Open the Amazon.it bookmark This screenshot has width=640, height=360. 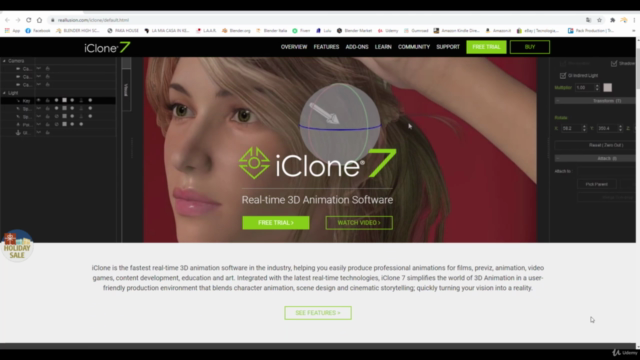point(498,31)
